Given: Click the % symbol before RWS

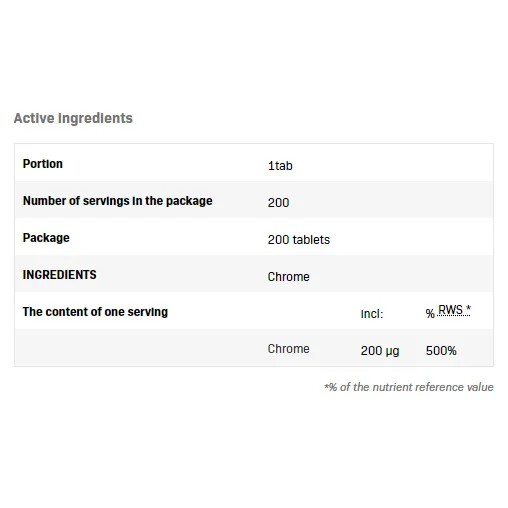Looking at the screenshot, I should (x=430, y=314).
